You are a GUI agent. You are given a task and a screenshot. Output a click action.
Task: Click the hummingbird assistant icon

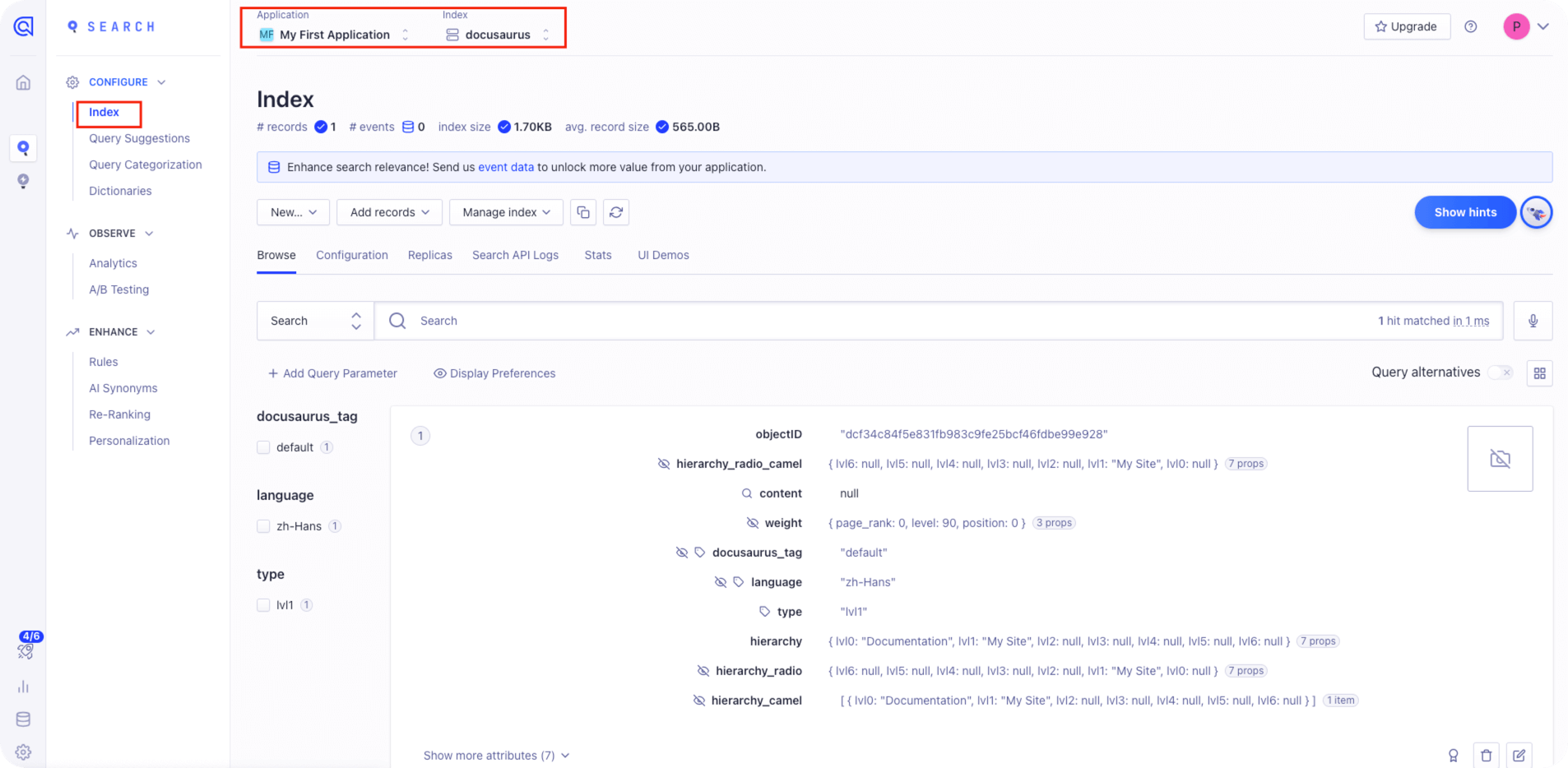(x=1536, y=213)
